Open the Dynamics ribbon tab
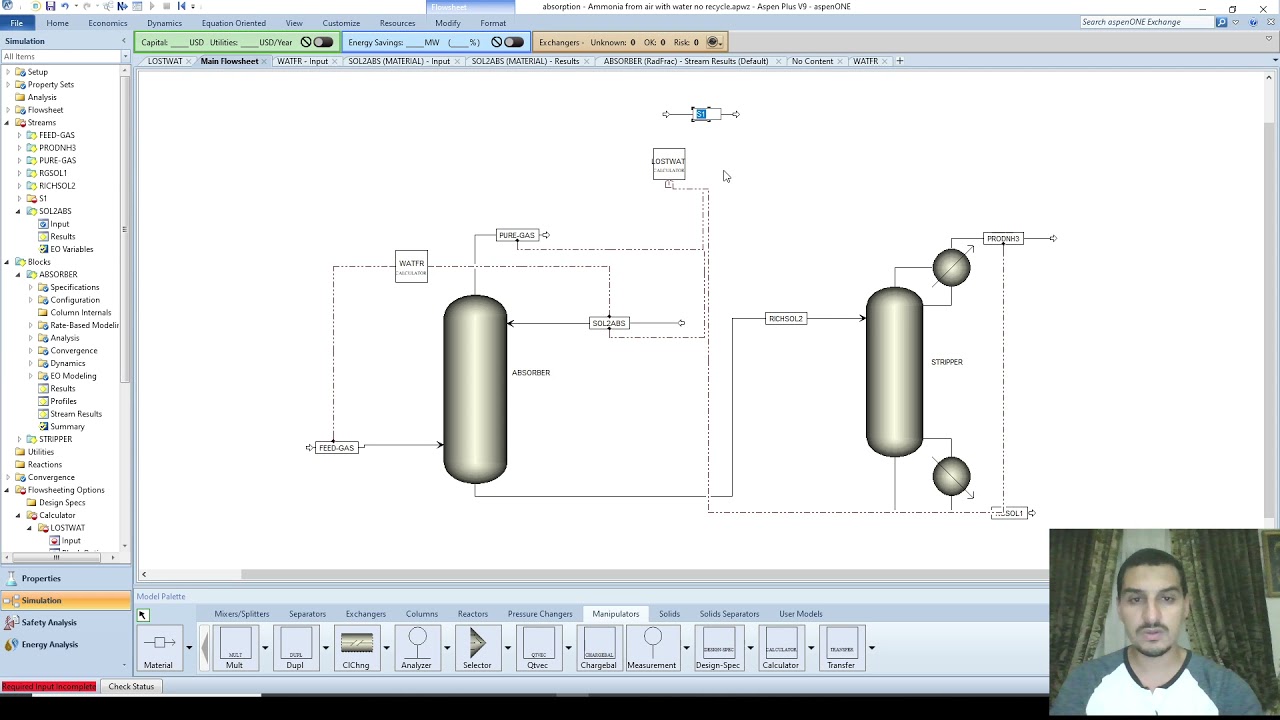1280x720 pixels. [x=164, y=23]
